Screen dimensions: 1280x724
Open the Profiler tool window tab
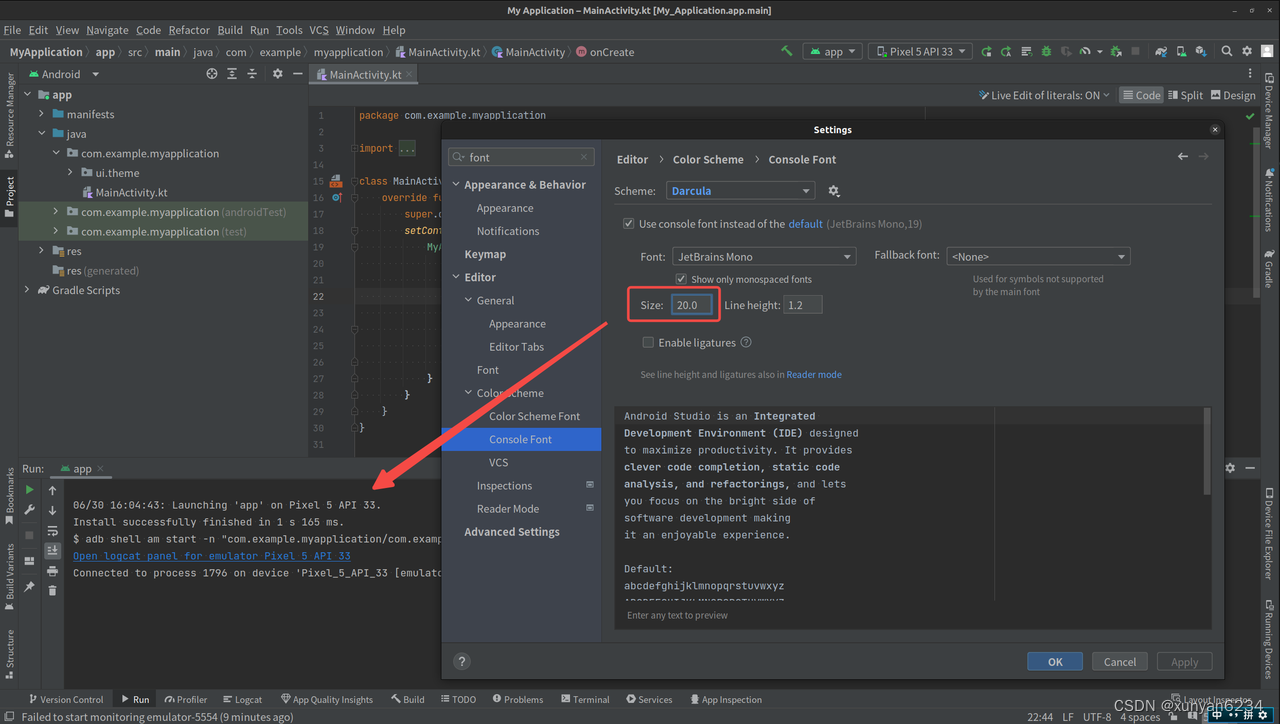point(185,699)
